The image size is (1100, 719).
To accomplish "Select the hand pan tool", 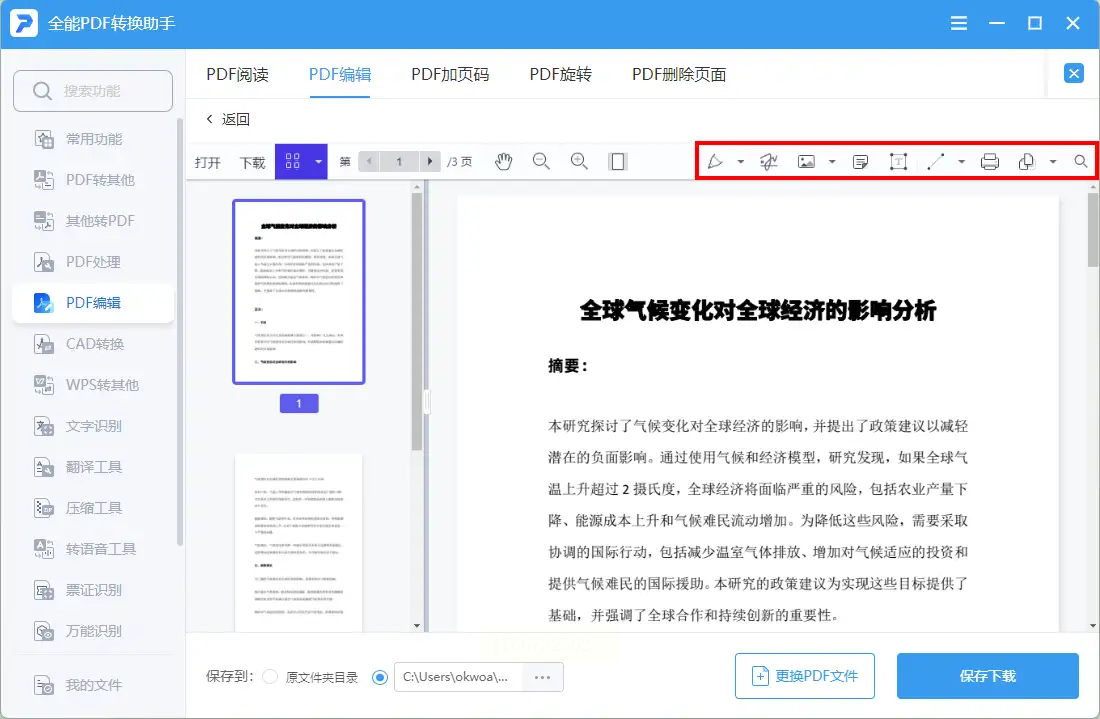I will tap(503, 162).
